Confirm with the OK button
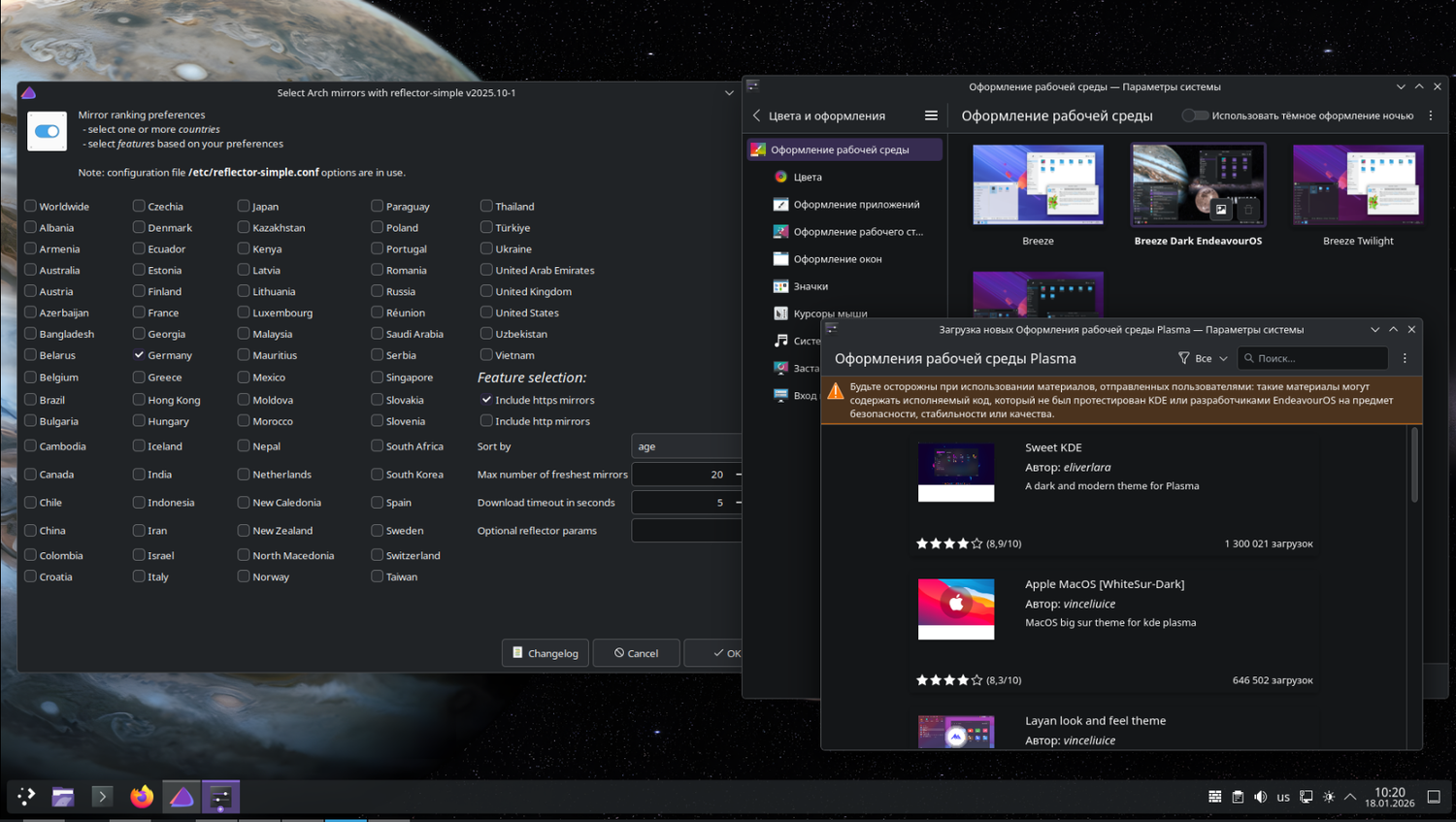 (713, 653)
